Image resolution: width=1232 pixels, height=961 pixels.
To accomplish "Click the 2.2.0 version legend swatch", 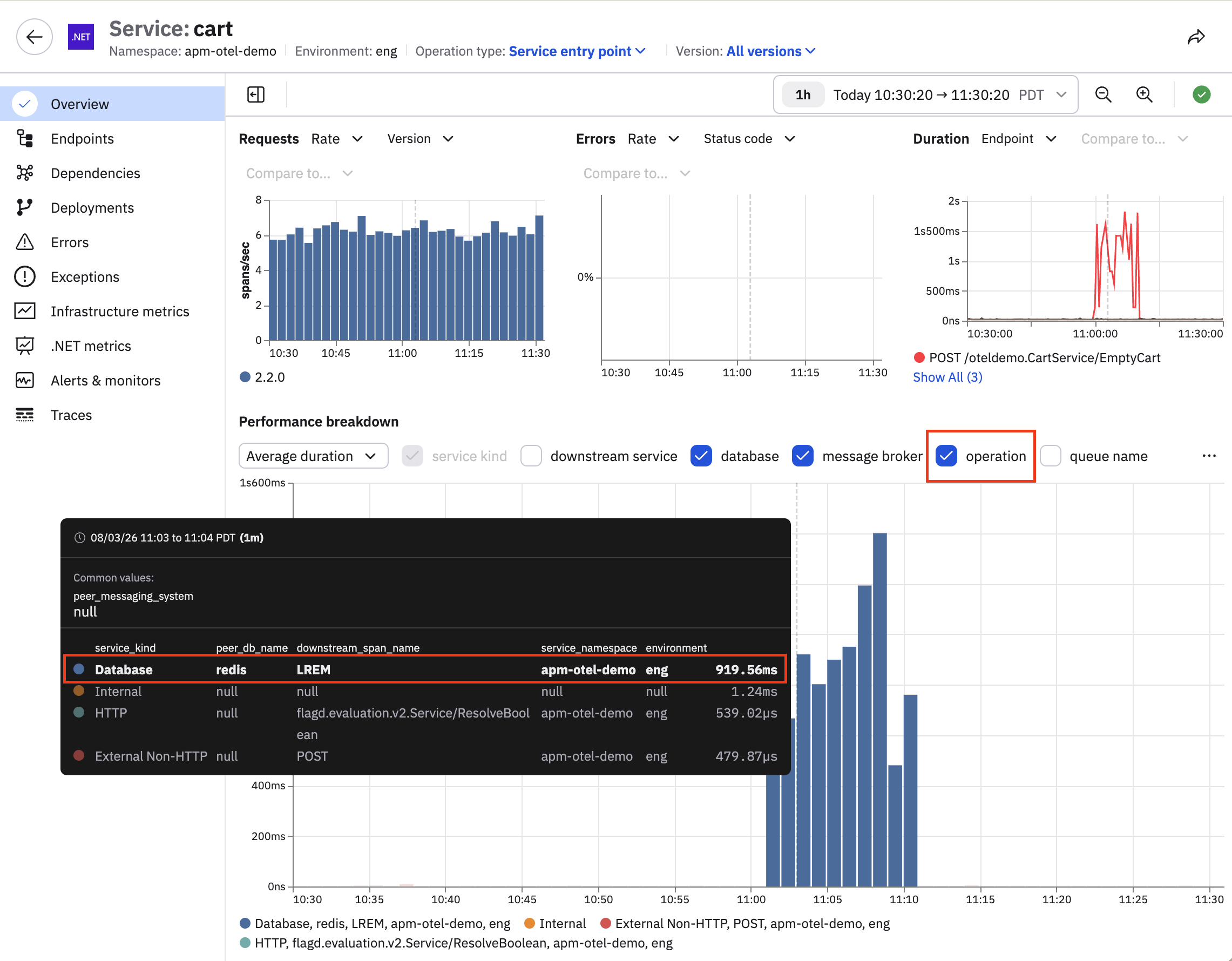I will pos(245,377).
